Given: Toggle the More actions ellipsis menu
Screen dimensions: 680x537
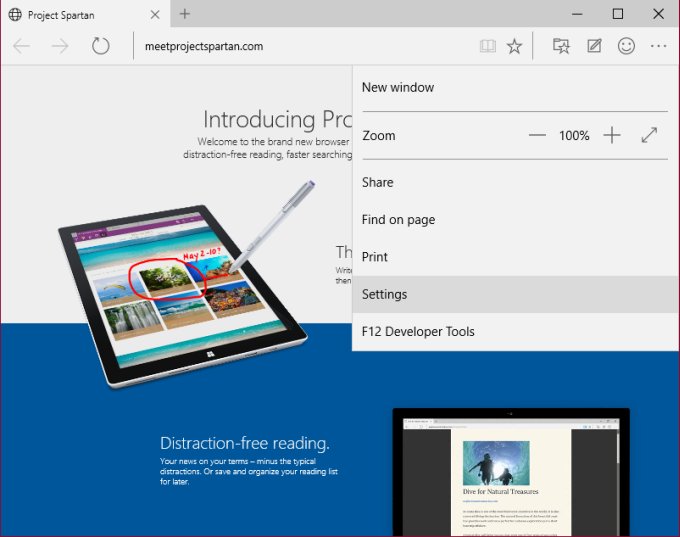Looking at the screenshot, I should (x=658, y=46).
